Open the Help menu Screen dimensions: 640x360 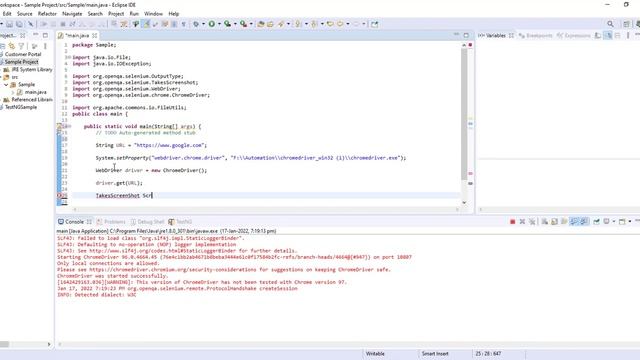(174, 13)
